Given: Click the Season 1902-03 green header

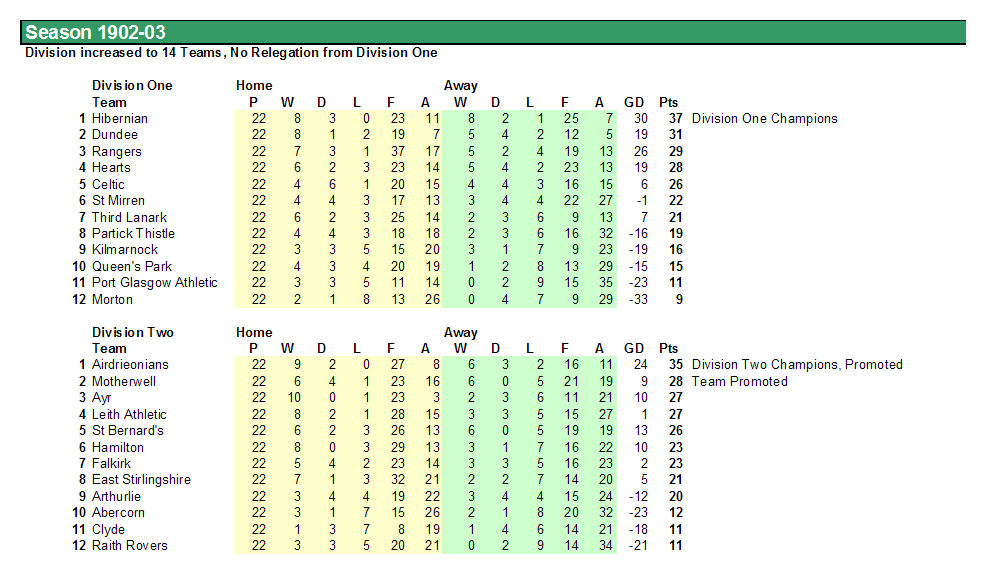Looking at the screenshot, I should 493,32.
